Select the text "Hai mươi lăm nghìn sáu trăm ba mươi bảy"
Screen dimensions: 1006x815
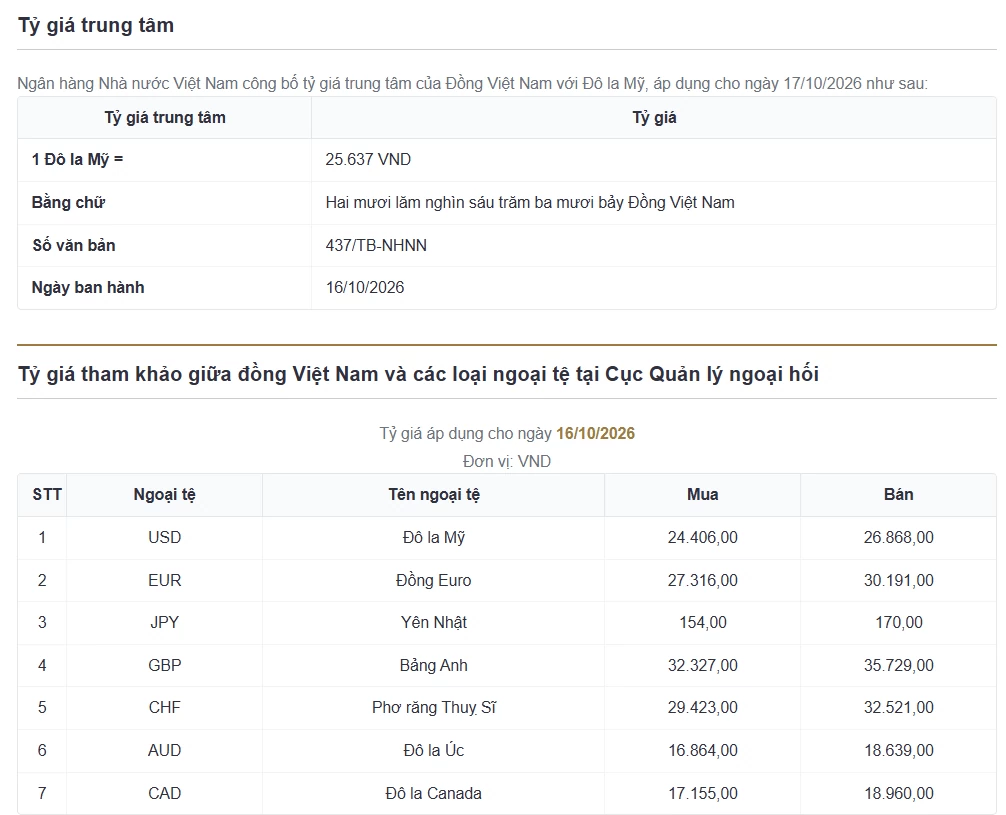pyautogui.click(x=474, y=202)
